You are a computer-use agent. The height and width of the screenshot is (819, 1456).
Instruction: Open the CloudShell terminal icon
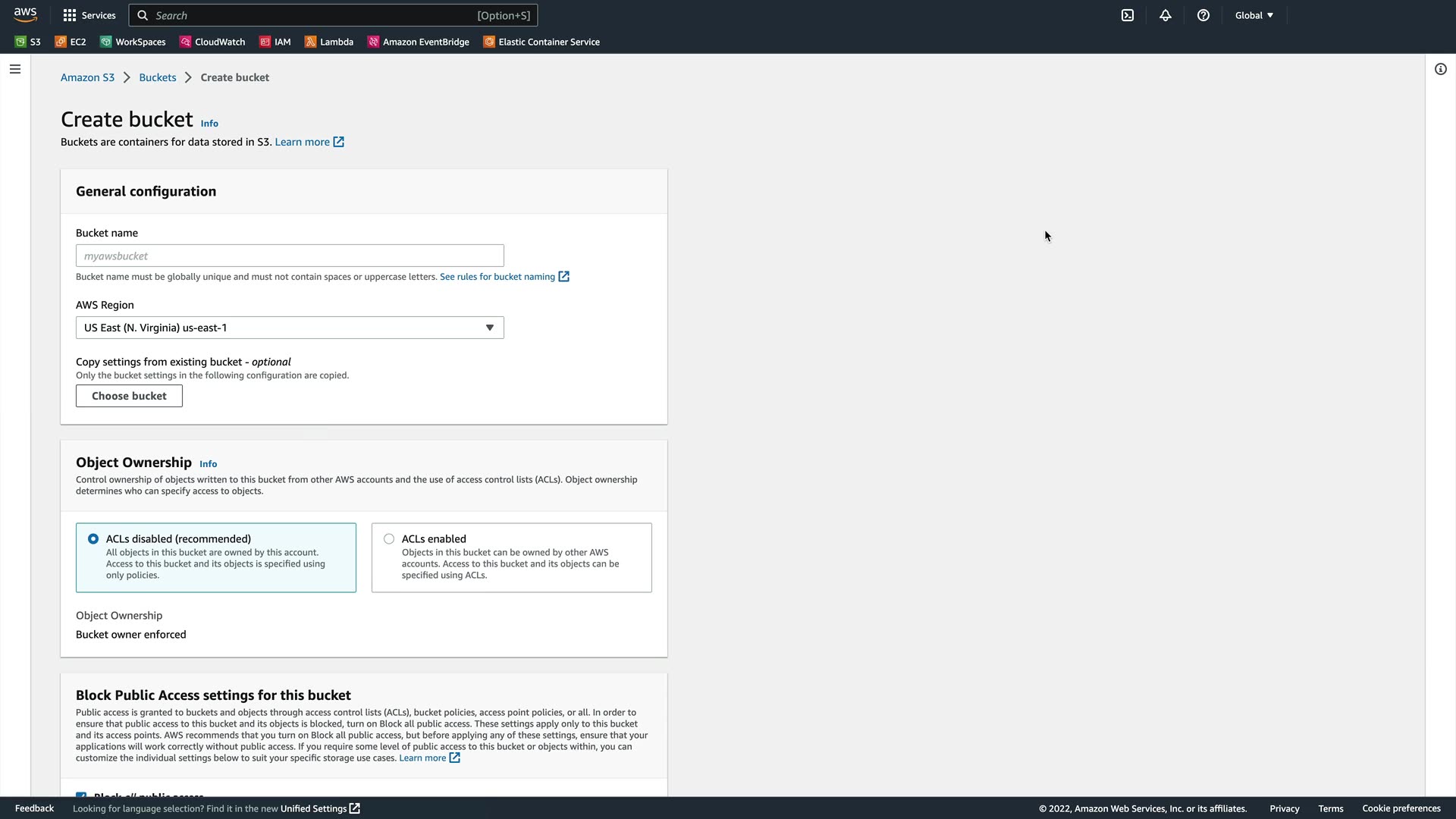[x=1128, y=15]
